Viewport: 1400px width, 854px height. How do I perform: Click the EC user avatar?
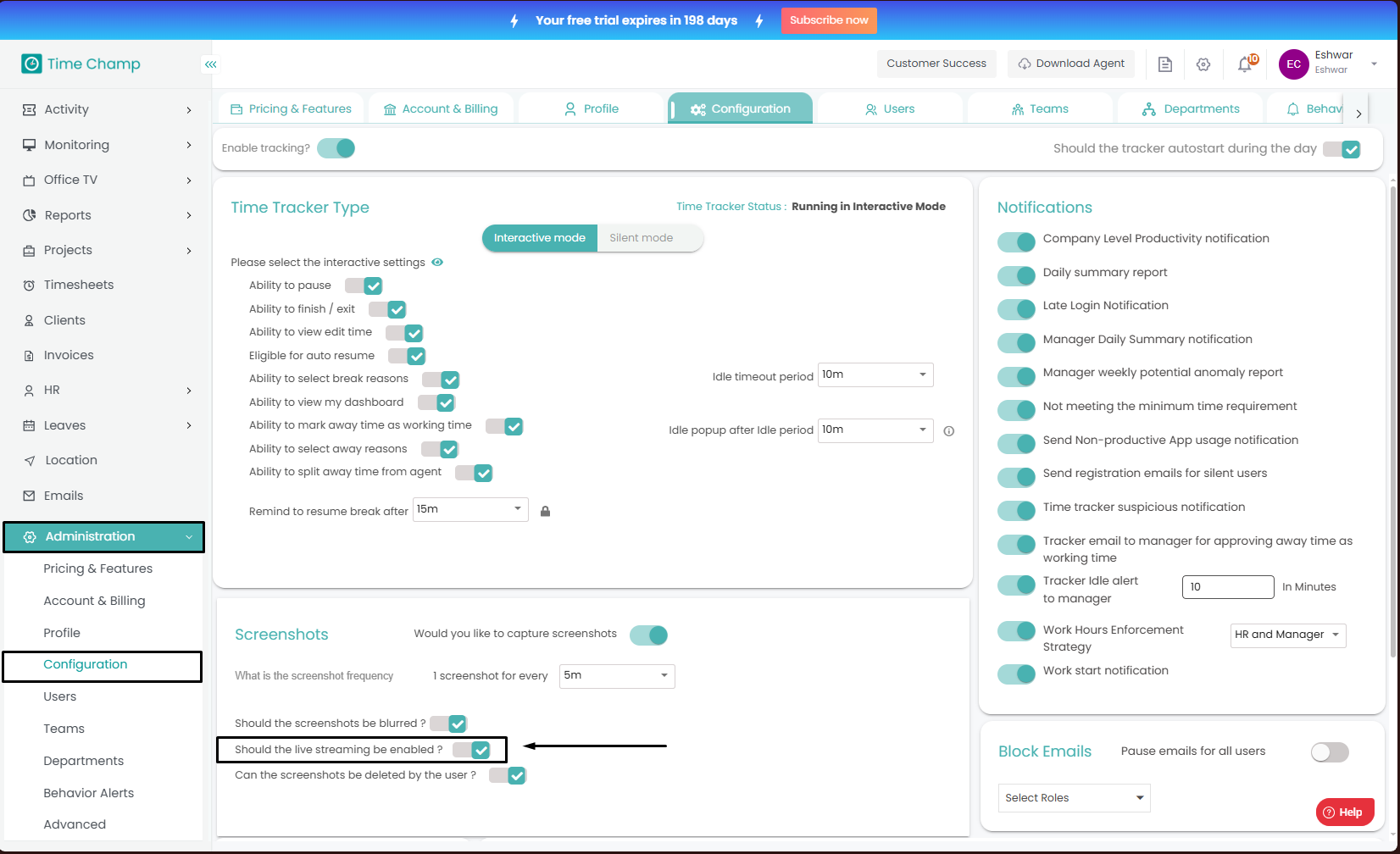tap(1294, 64)
